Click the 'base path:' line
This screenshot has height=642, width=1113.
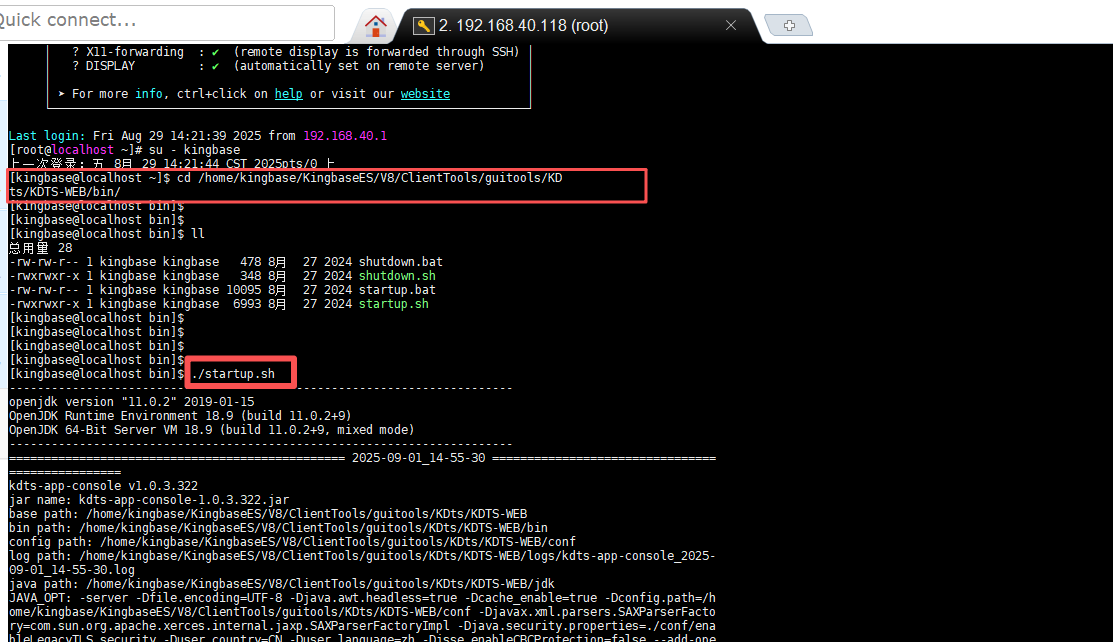(268, 513)
